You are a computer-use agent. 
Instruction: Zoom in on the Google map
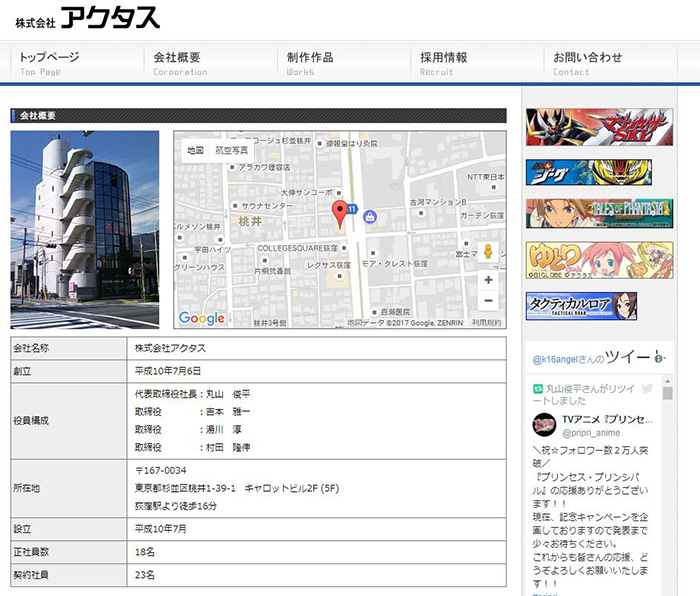click(x=488, y=280)
